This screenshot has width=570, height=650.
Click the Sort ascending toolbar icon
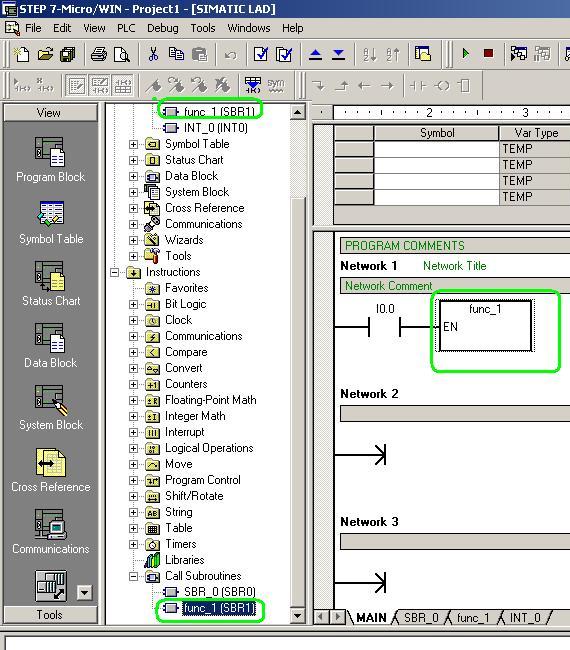click(369, 54)
